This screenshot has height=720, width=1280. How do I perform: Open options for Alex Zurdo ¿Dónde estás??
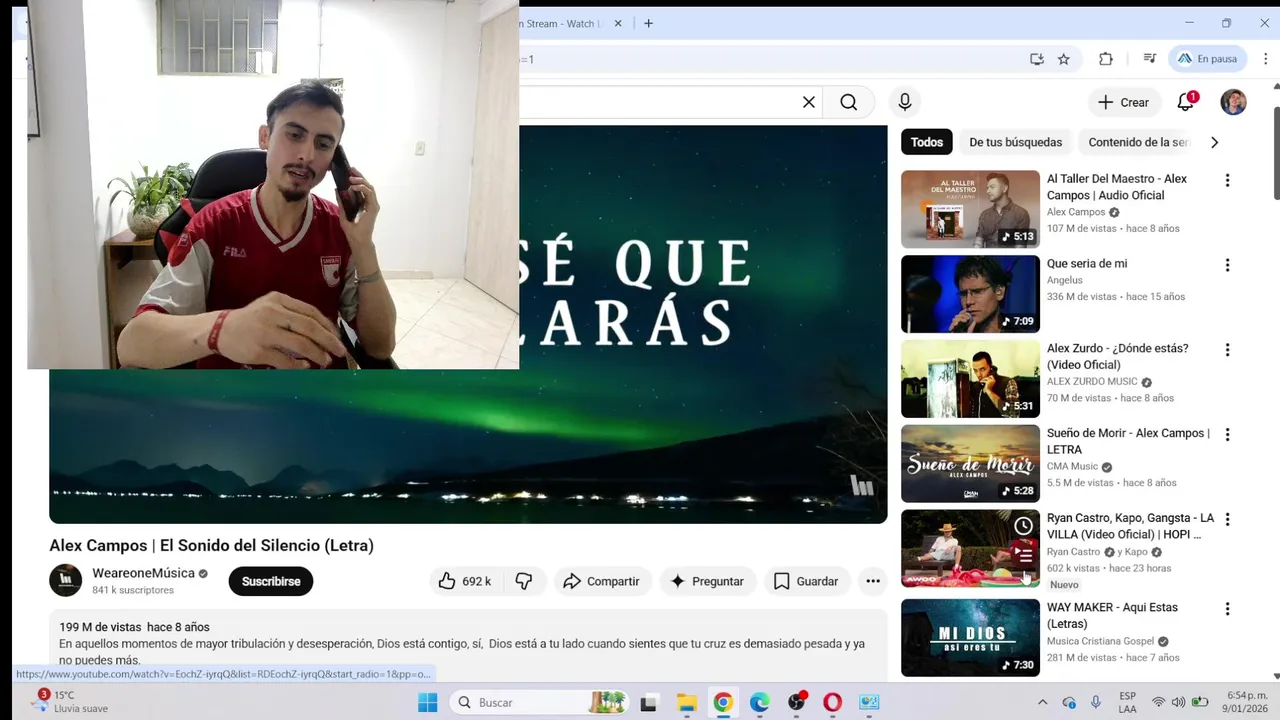point(1227,351)
